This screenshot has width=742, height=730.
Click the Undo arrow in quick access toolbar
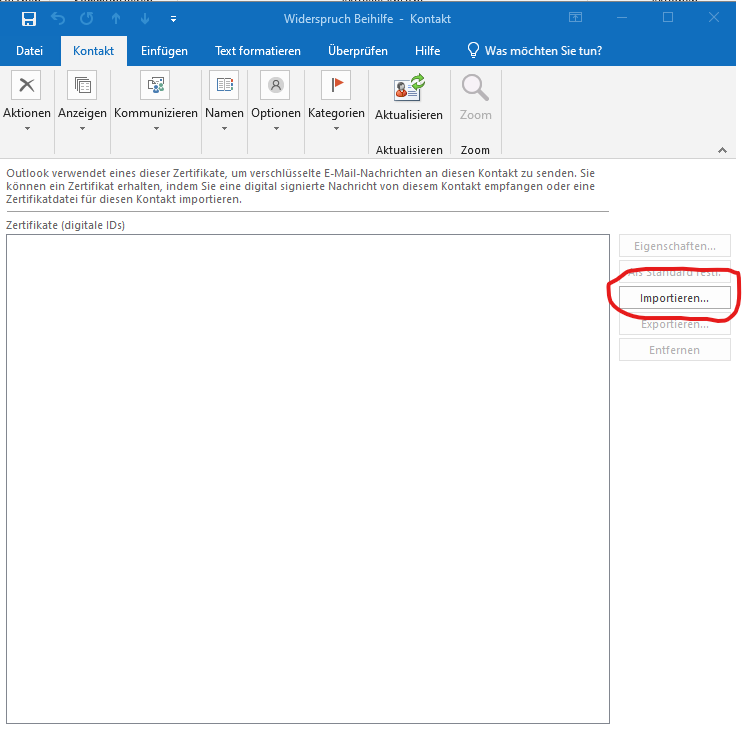[x=58, y=19]
